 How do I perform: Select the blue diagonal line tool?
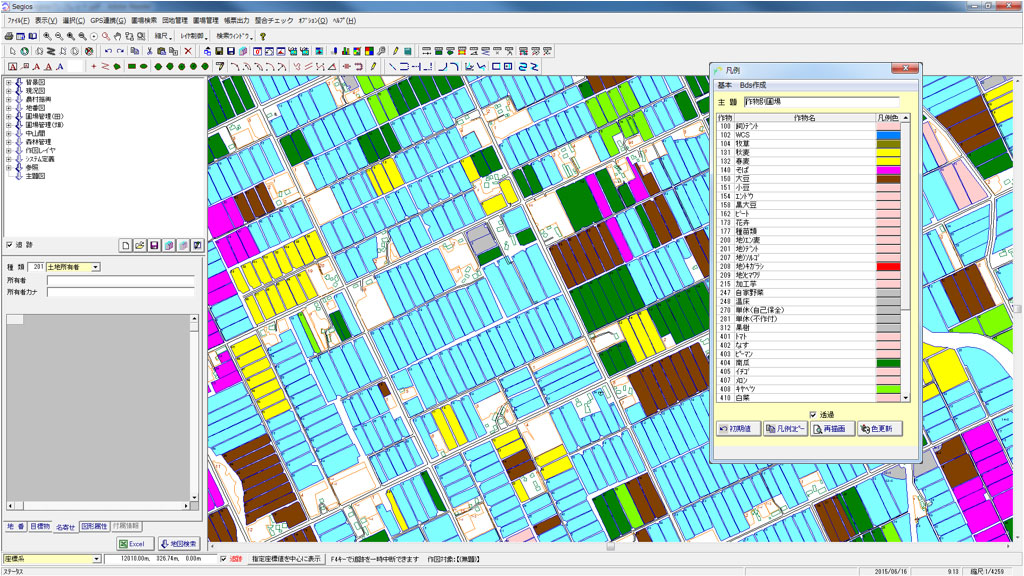click(x=392, y=67)
